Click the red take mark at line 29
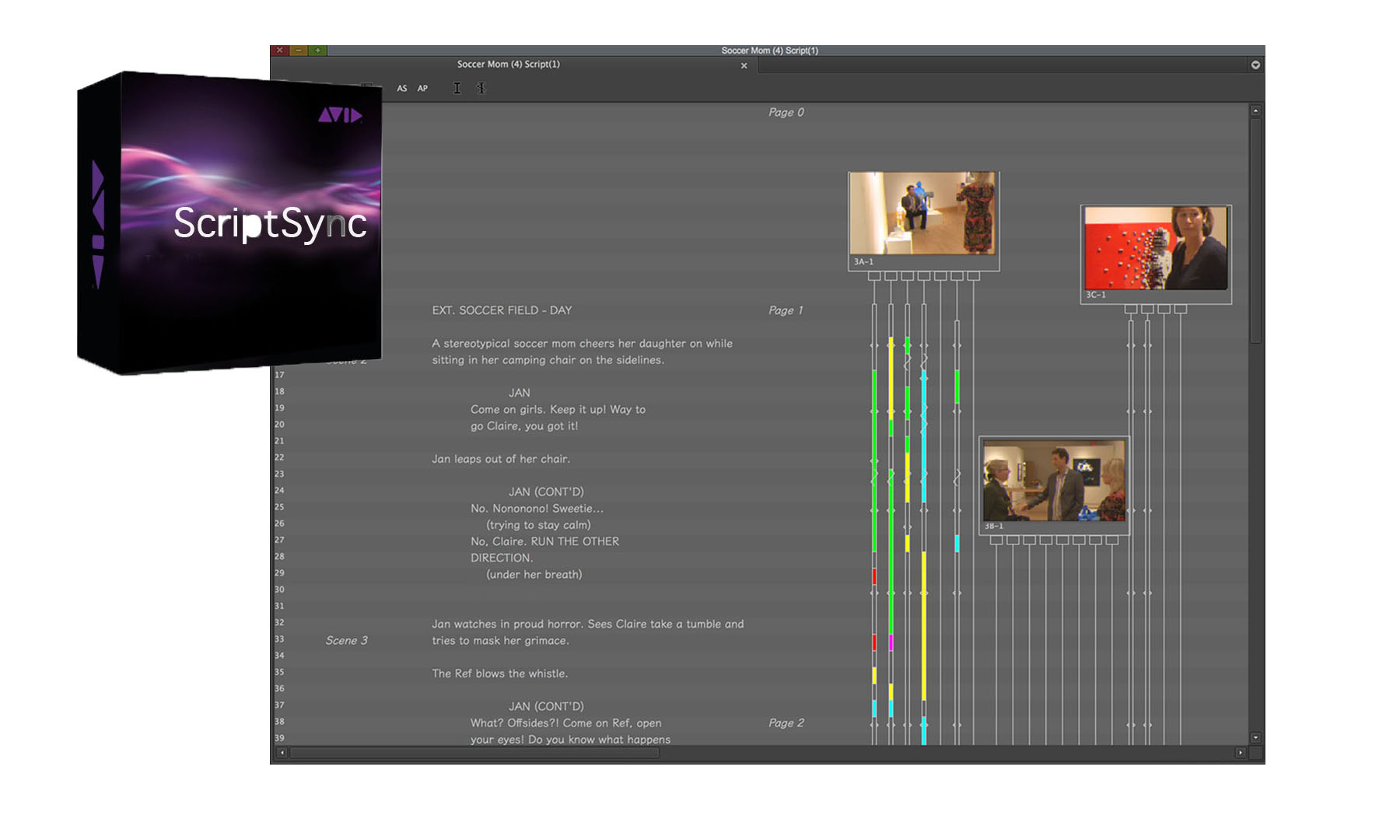This screenshot has width=1400, height=840. pyautogui.click(x=874, y=576)
